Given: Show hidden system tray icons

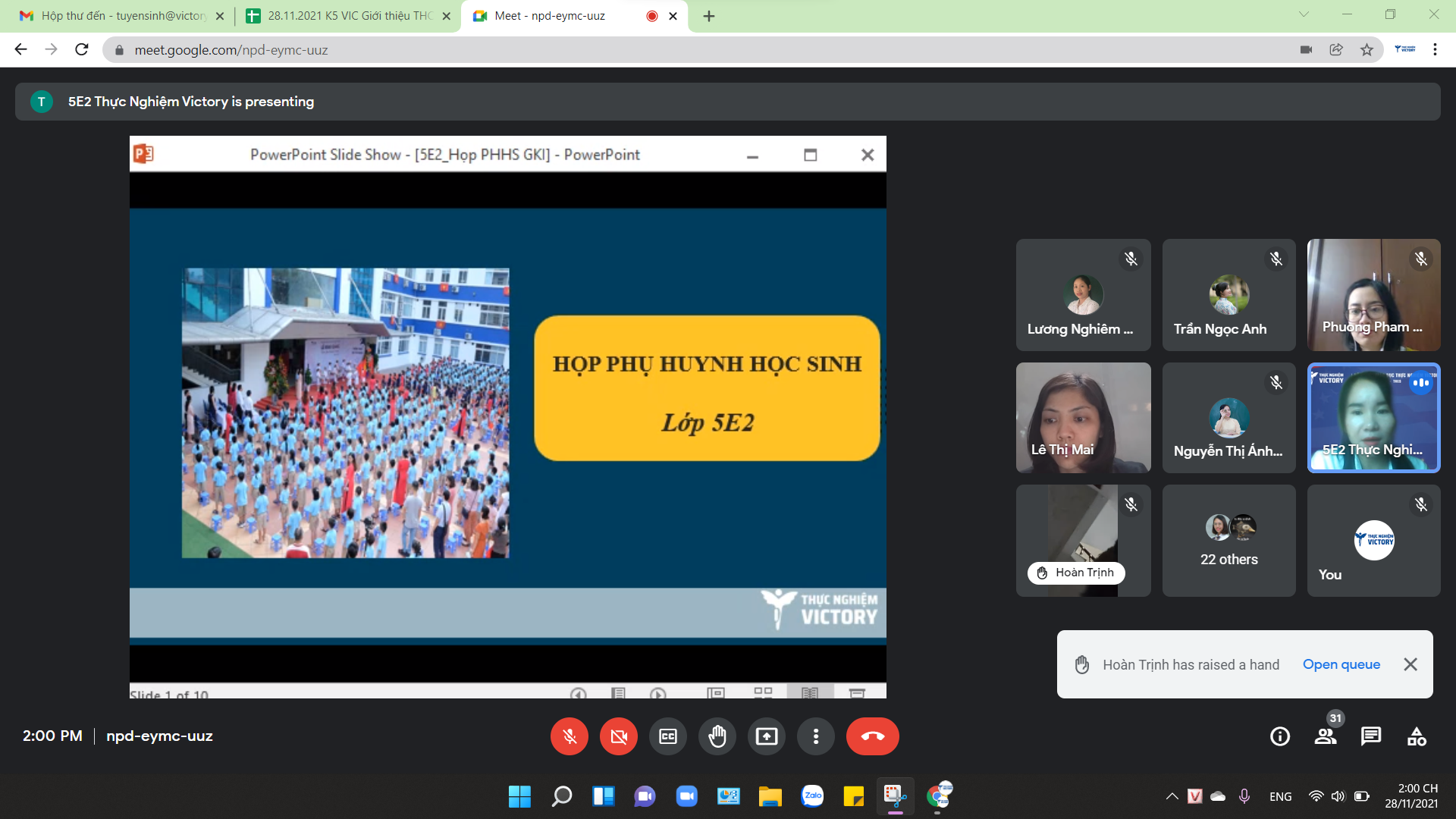Looking at the screenshot, I should [x=1172, y=796].
